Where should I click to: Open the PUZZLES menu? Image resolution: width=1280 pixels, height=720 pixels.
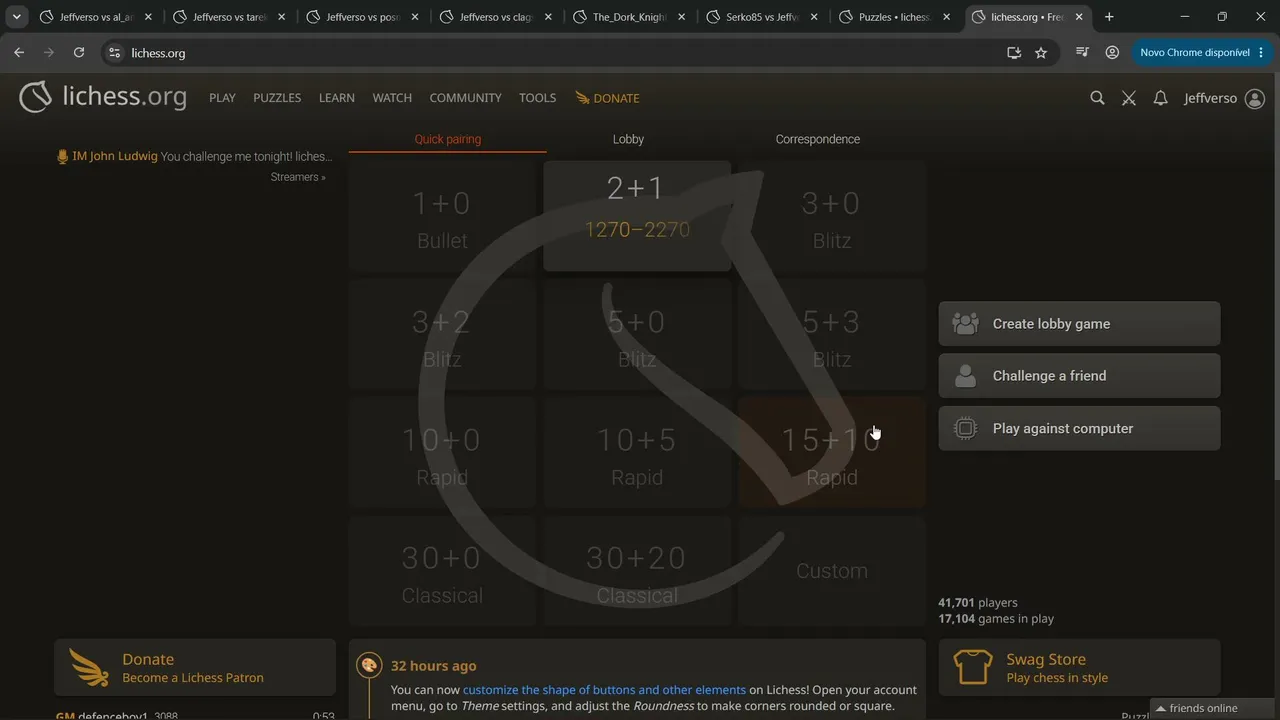277,98
